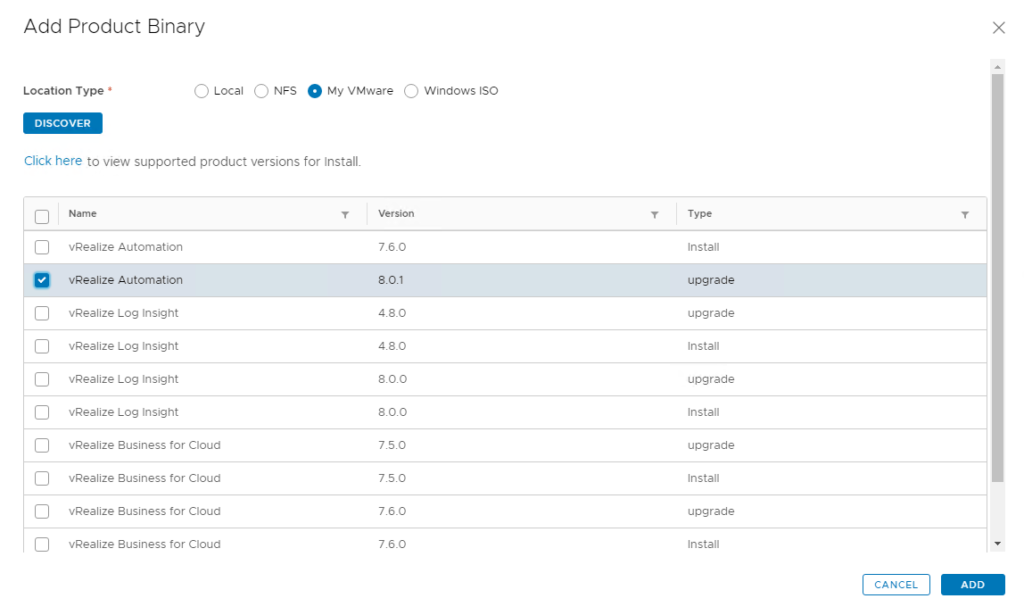Viewport: 1024px width, 615px height.
Task: Click the CANCEL button
Action: coord(896,585)
